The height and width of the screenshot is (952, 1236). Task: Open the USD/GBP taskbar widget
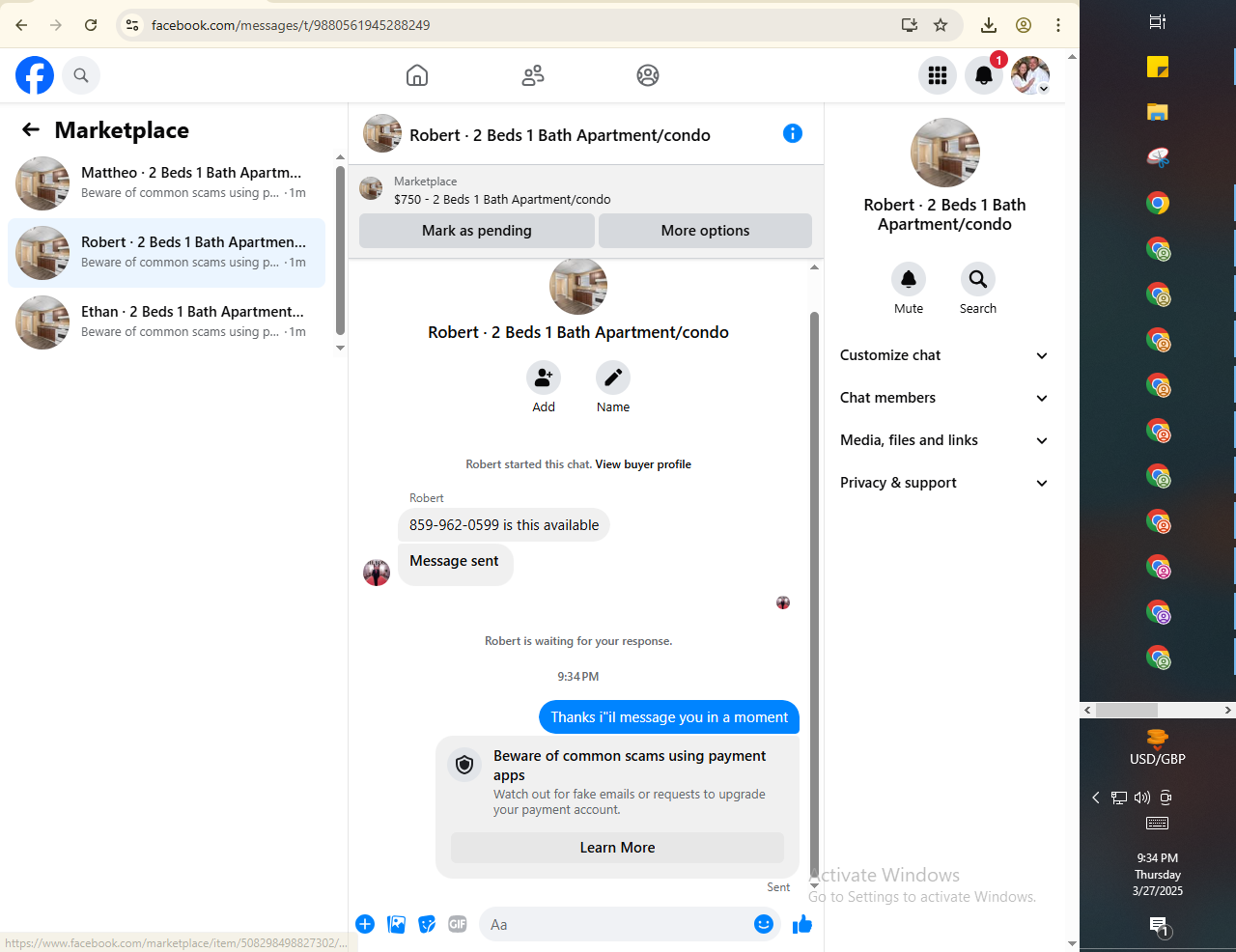pos(1158,748)
